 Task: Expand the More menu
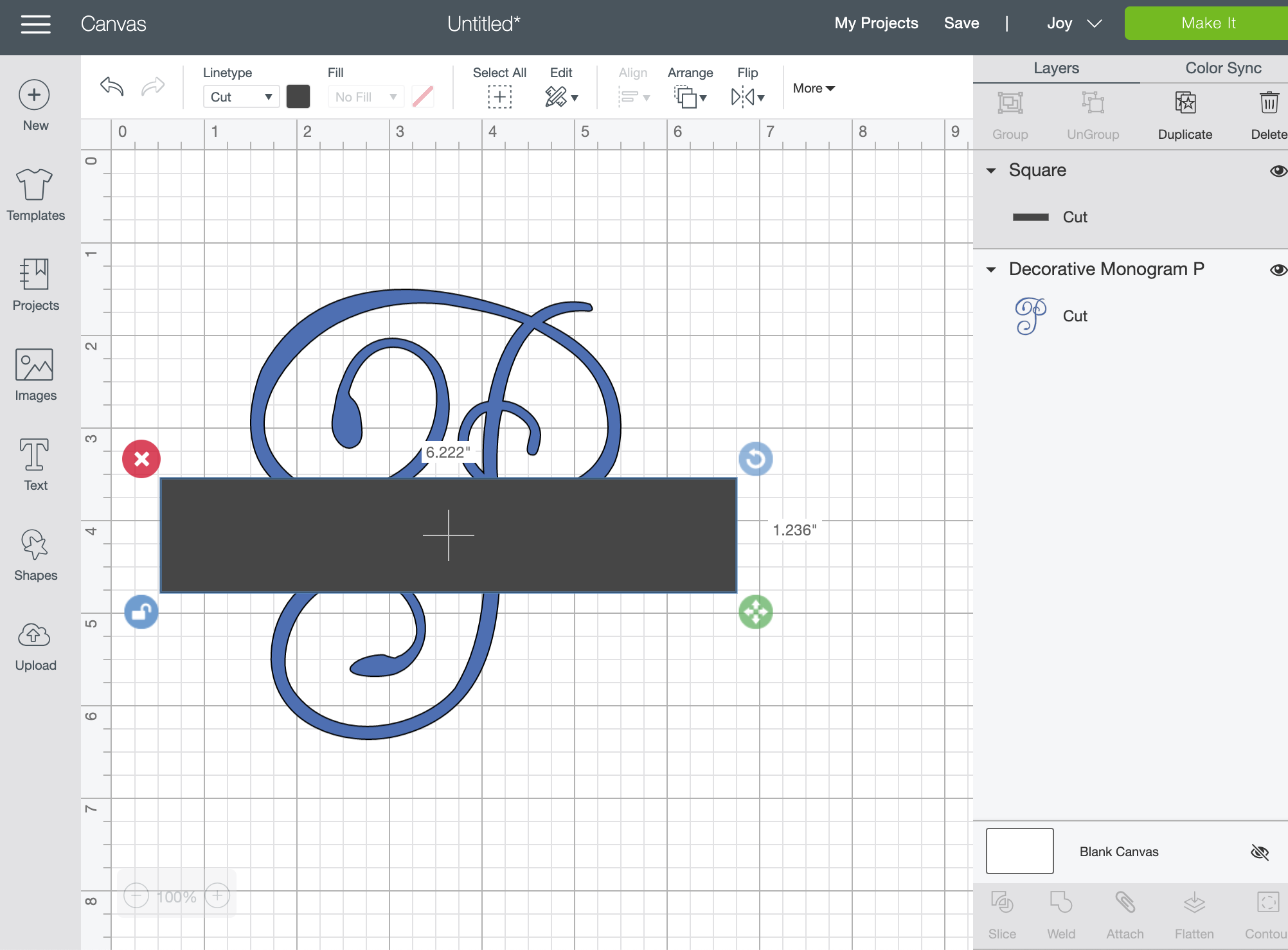pos(813,88)
